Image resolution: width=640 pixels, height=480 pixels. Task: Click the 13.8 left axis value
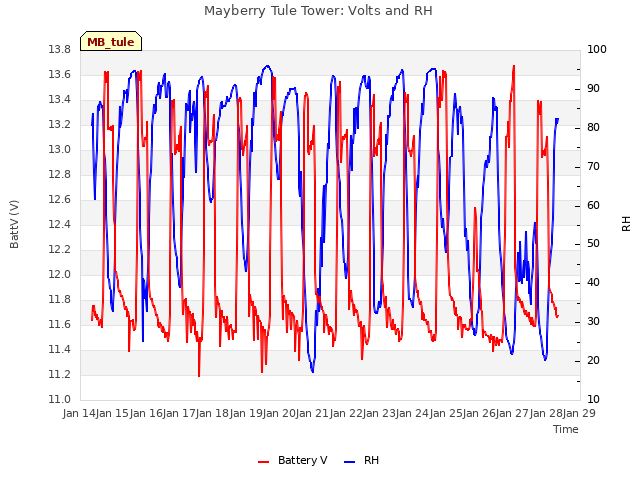click(60, 50)
